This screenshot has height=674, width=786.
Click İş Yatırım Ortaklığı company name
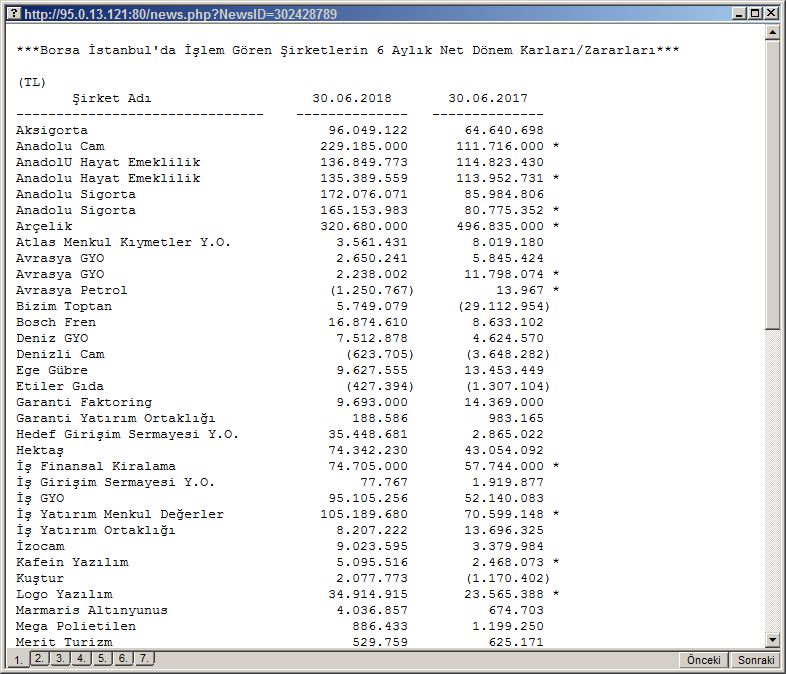pos(95,531)
